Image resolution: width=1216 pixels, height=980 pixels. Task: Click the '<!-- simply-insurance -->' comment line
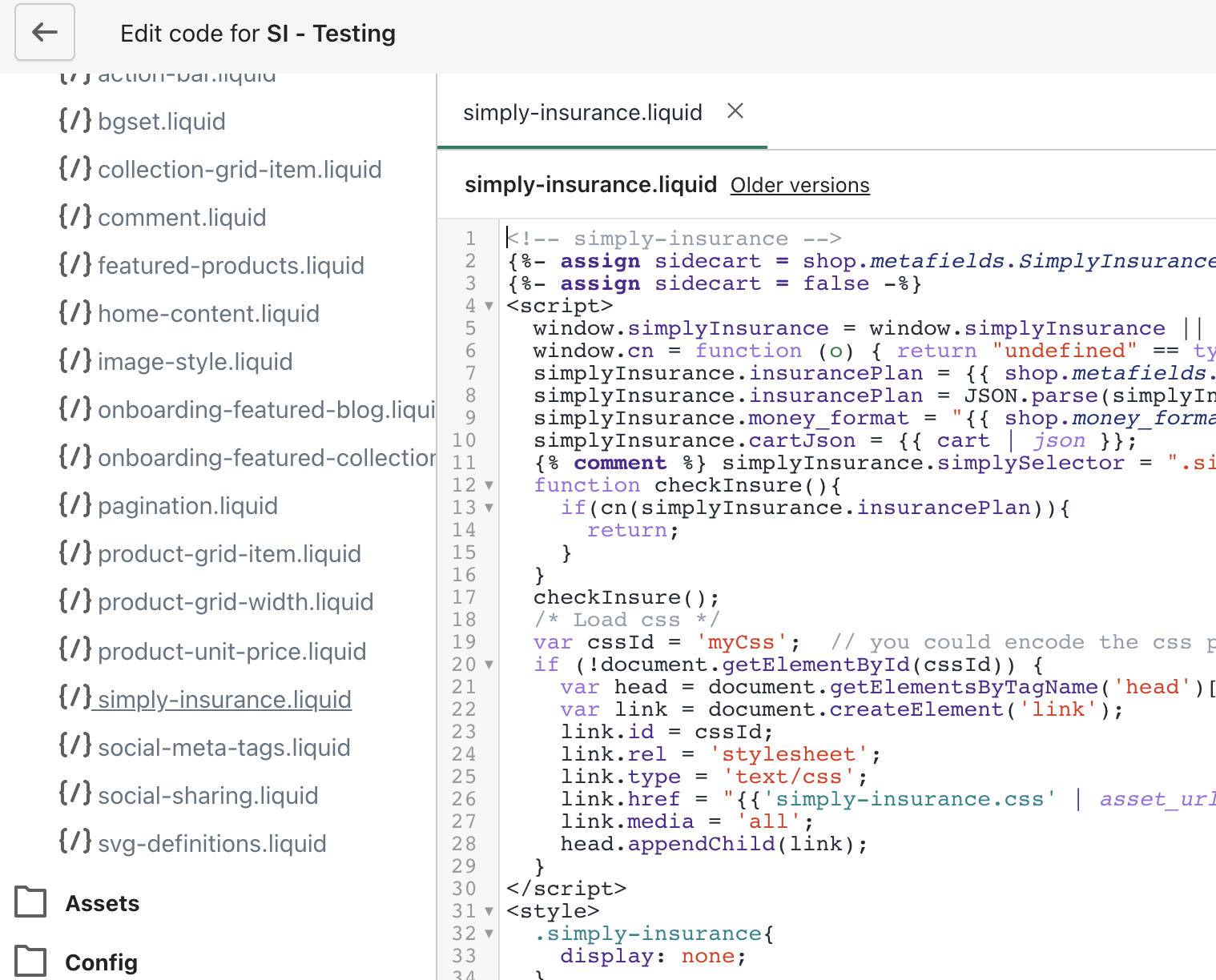coord(674,239)
